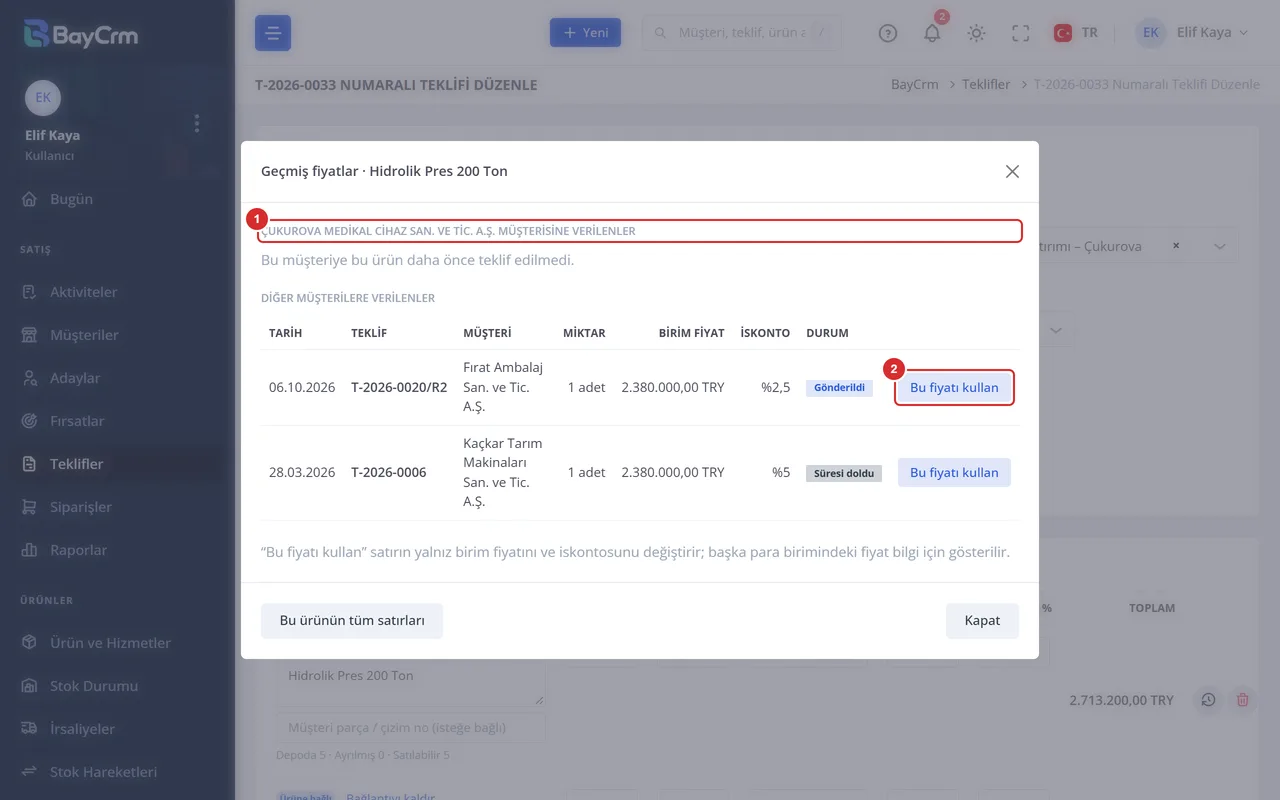Use the price from the Kaçkar Tarım row
The width and height of the screenshot is (1280, 800).
954,473
